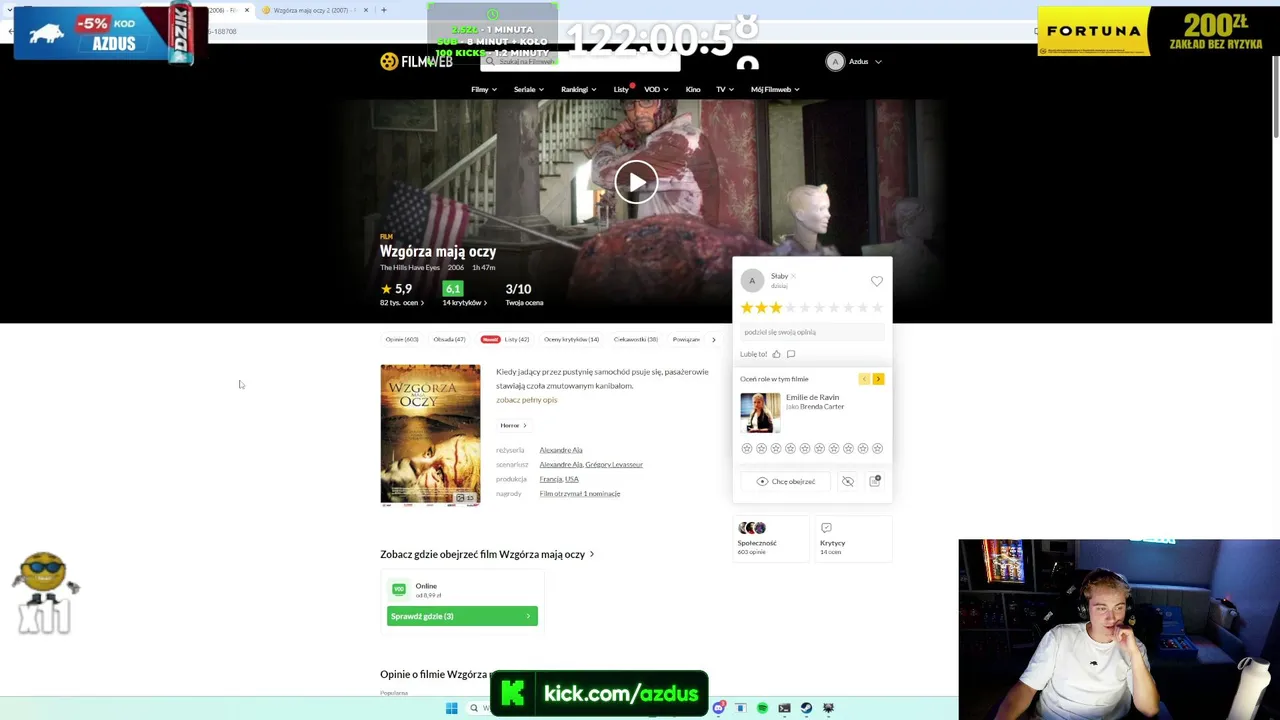Open the USA production country link
Image resolution: width=1280 pixels, height=720 pixels.
click(x=572, y=479)
